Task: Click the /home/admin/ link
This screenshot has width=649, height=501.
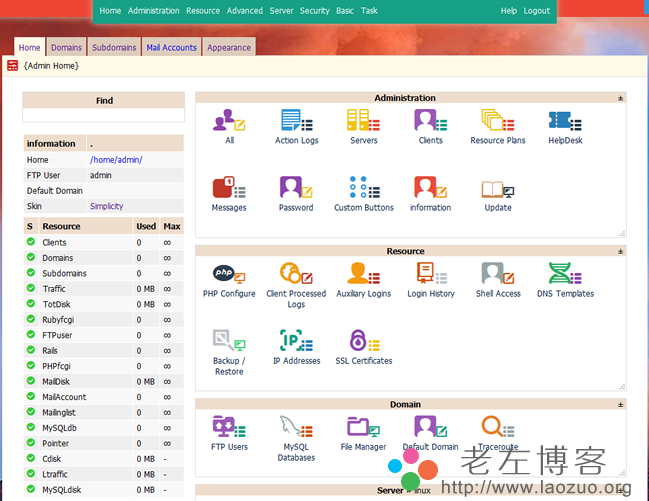Action: [116, 160]
